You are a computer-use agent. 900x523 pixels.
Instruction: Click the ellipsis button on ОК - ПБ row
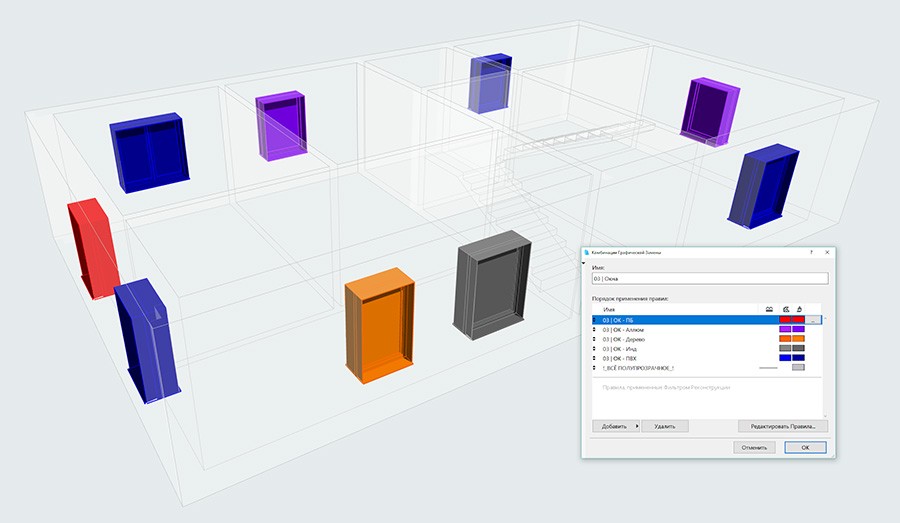813,320
